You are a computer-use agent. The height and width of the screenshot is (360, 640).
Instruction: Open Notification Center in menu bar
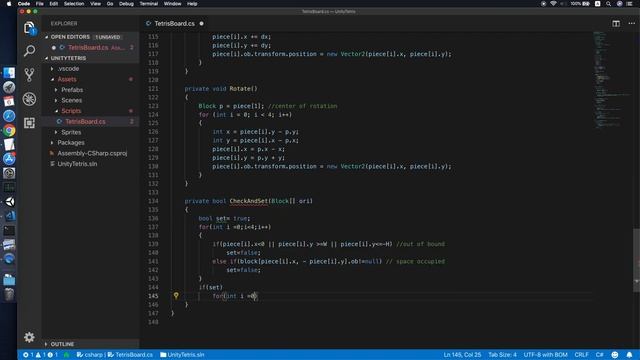tap(630, 4)
